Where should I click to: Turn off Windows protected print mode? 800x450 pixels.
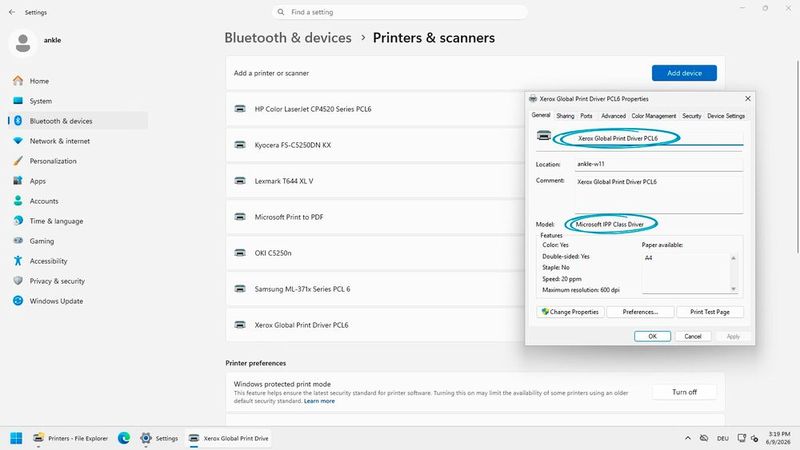click(684, 392)
